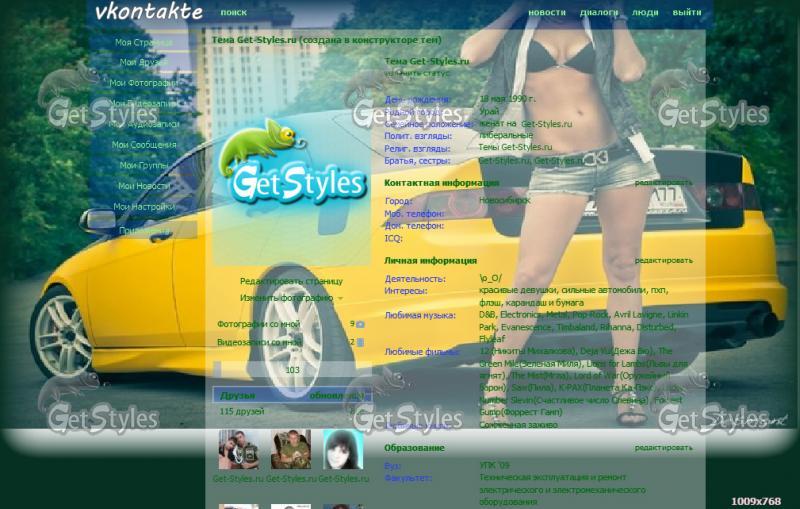Click 'Редактировать страницу' link
This screenshot has height=509, width=800.
point(291,281)
